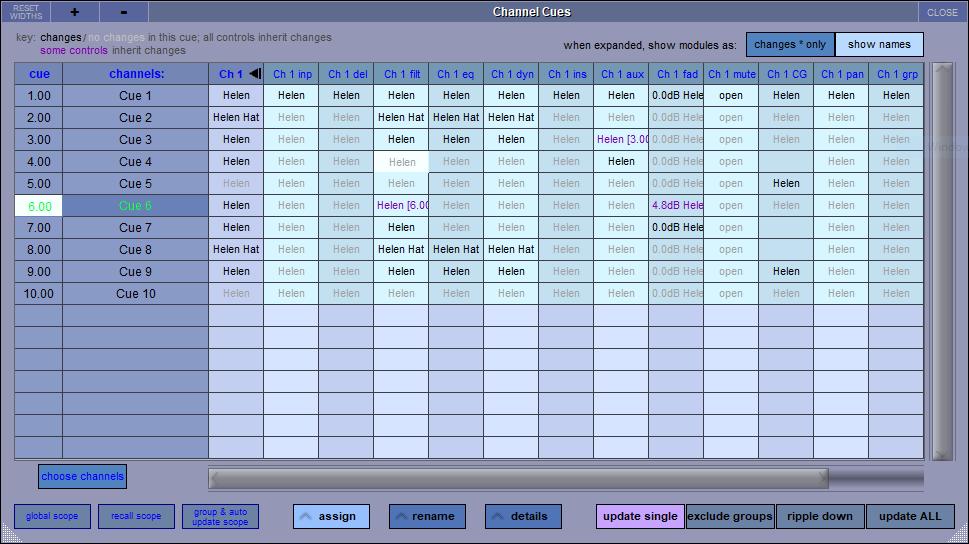The image size is (969, 544).
Task: Select the Ch 1 aux column header
Action: click(622, 74)
